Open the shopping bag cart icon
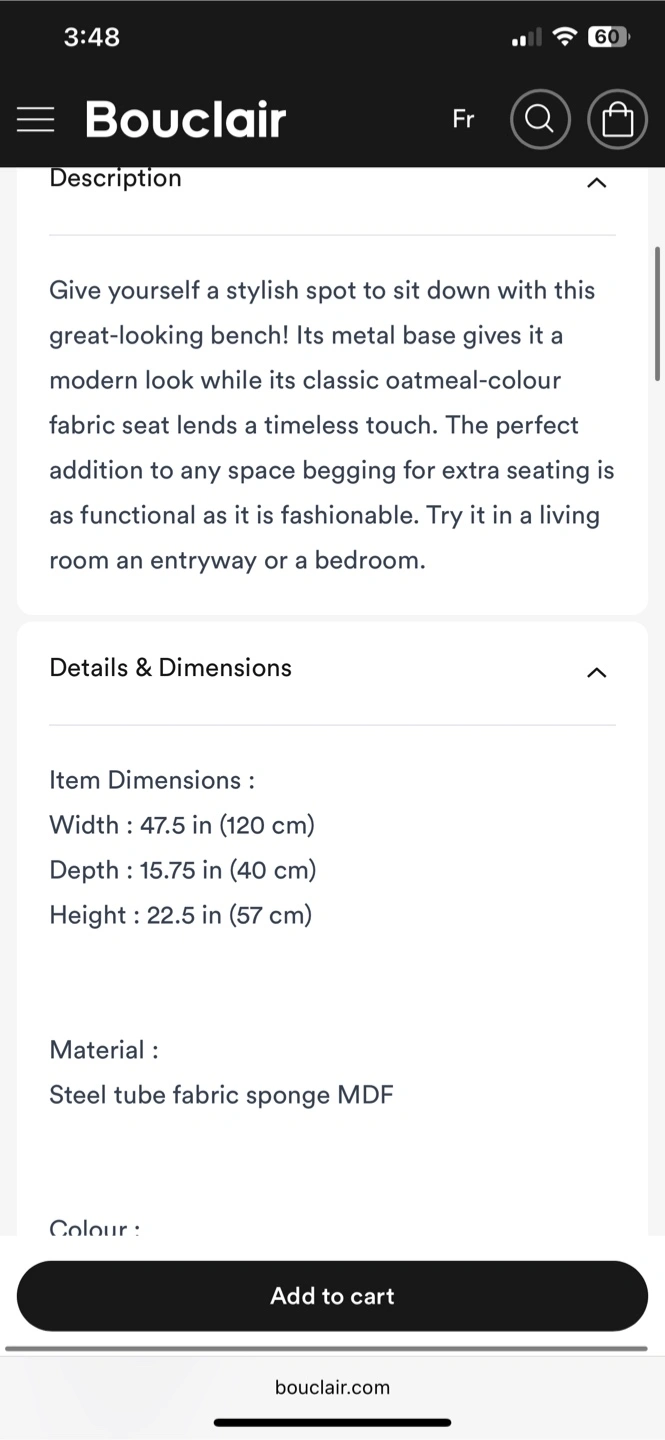Viewport: 665px width, 1440px height. pyautogui.click(x=617, y=120)
